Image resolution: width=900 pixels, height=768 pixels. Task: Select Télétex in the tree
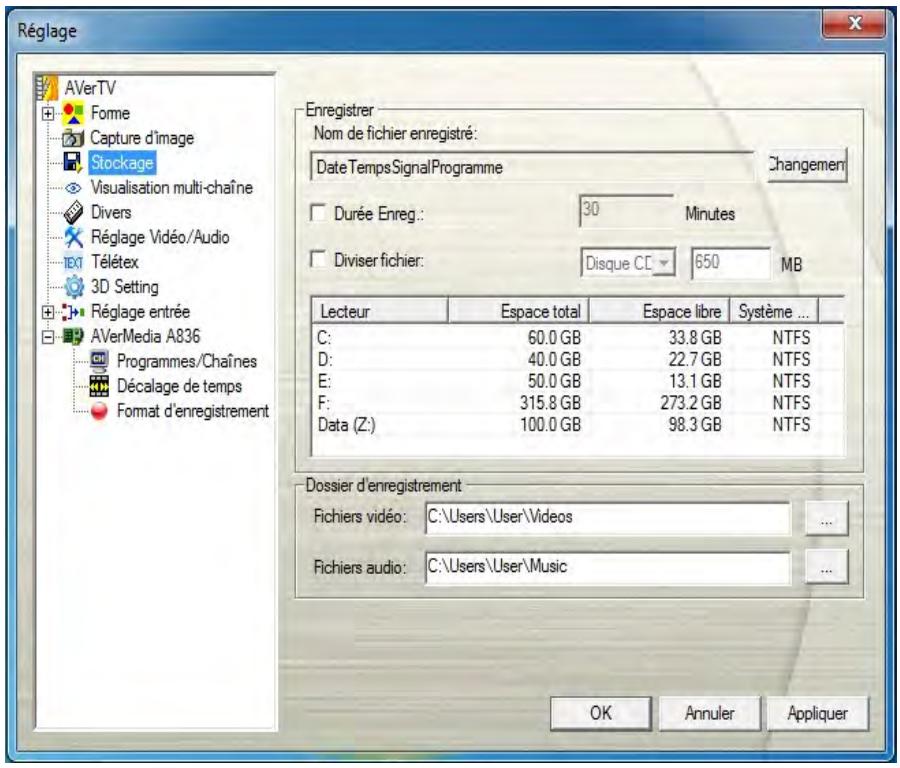point(115,262)
